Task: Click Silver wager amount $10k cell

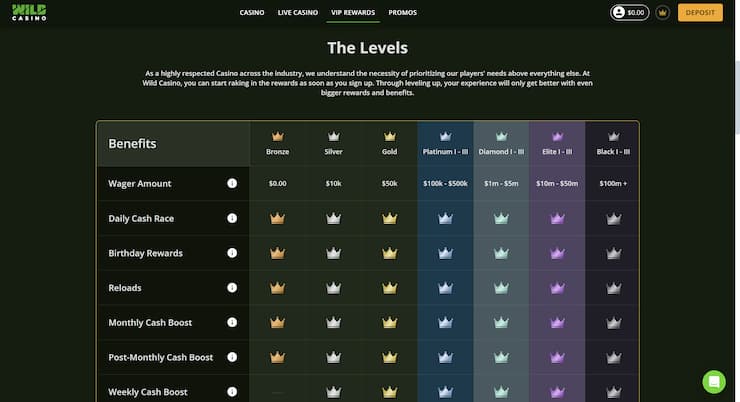Action: point(334,184)
